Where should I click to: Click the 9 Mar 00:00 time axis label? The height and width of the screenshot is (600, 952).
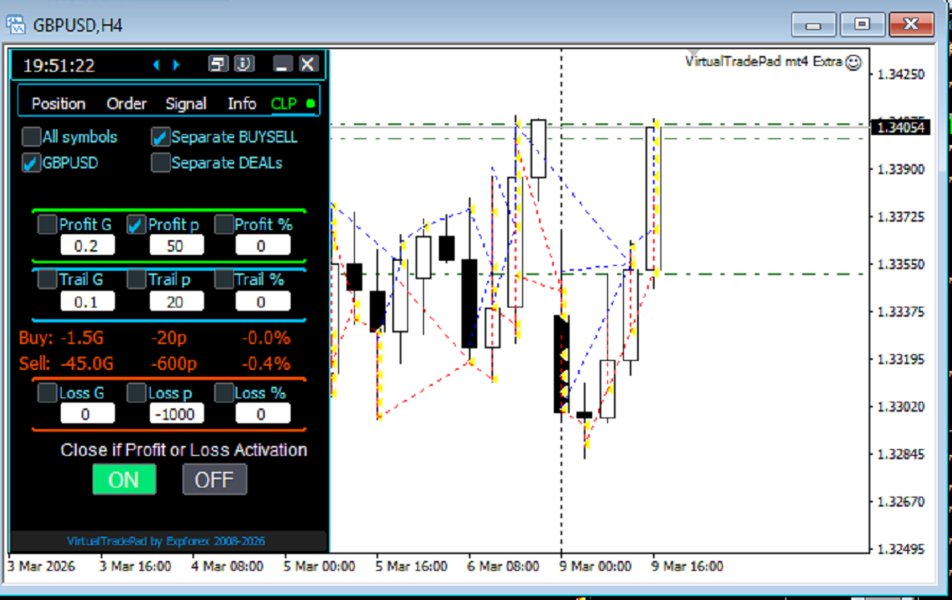pyautogui.click(x=595, y=566)
